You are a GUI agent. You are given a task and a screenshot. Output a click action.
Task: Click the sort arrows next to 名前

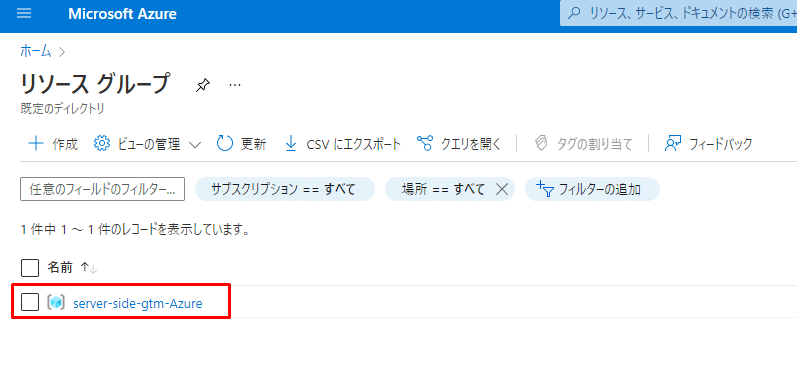(x=88, y=268)
